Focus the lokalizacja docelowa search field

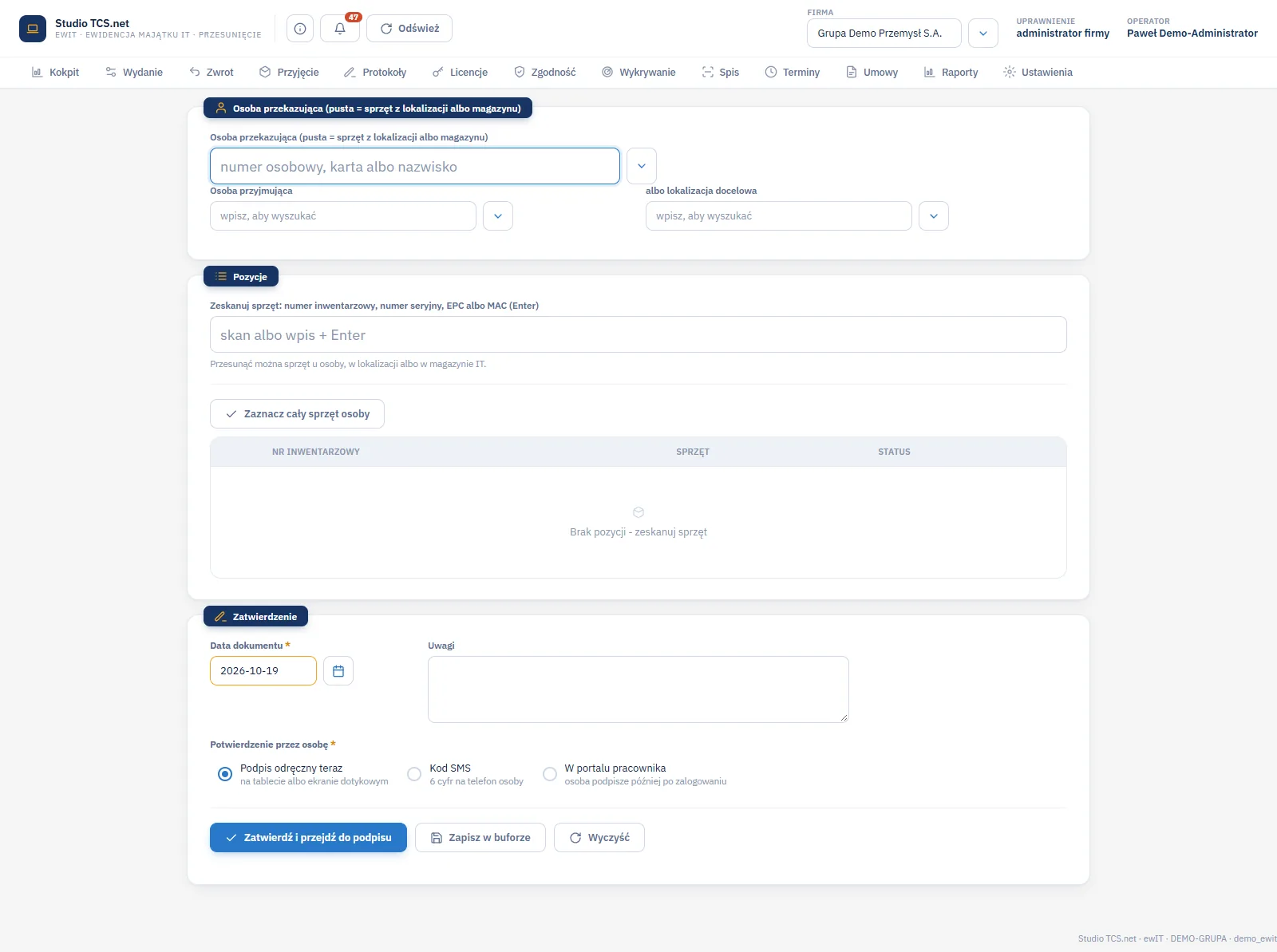779,216
